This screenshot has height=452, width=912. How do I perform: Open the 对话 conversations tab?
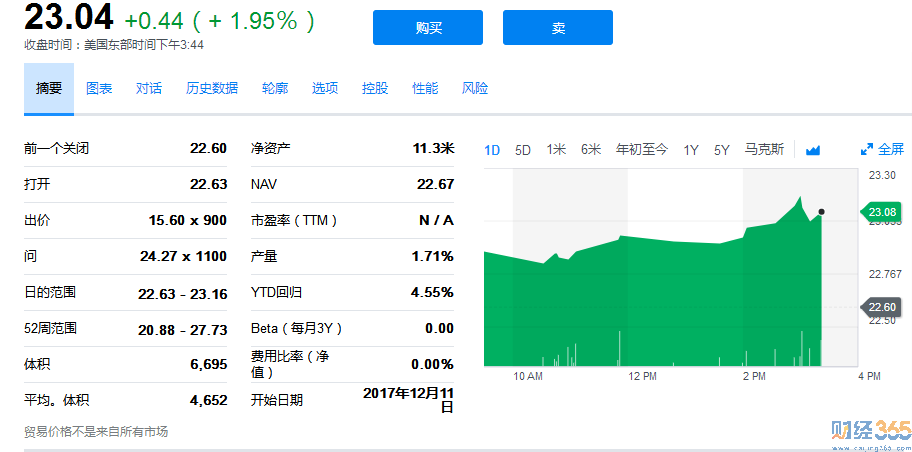coord(149,88)
